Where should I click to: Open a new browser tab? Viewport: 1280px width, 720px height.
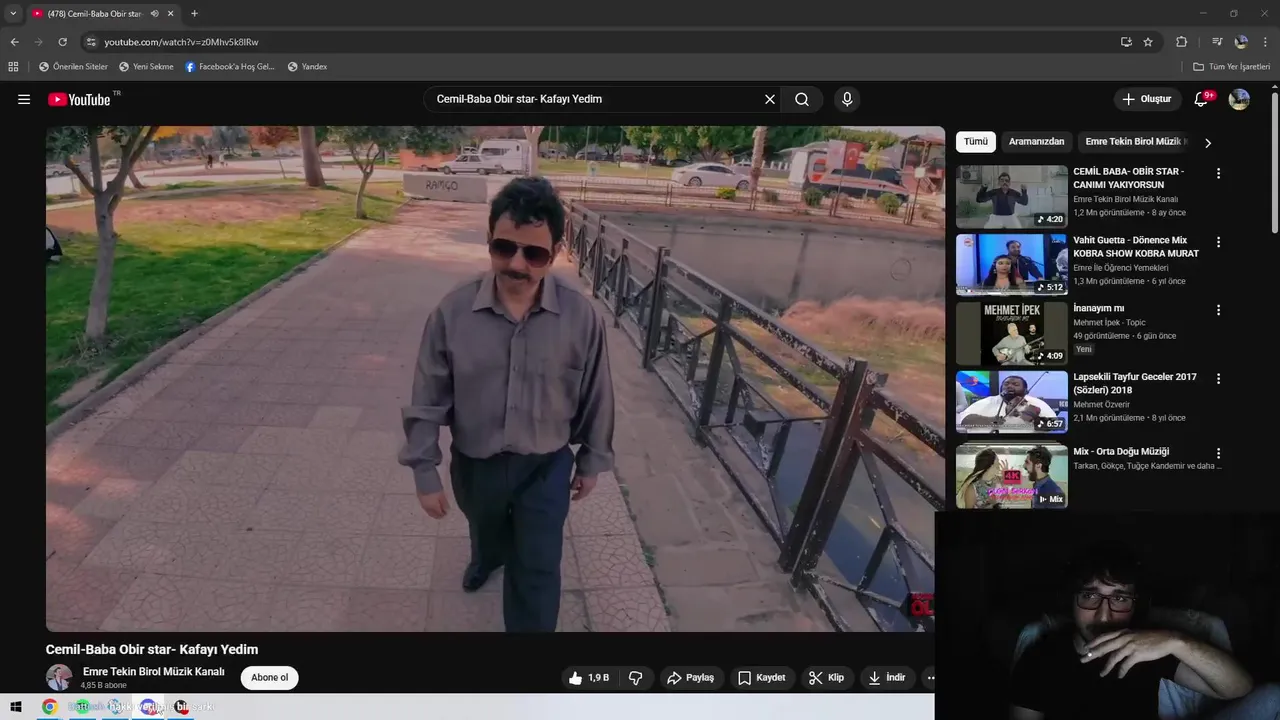pyautogui.click(x=194, y=14)
